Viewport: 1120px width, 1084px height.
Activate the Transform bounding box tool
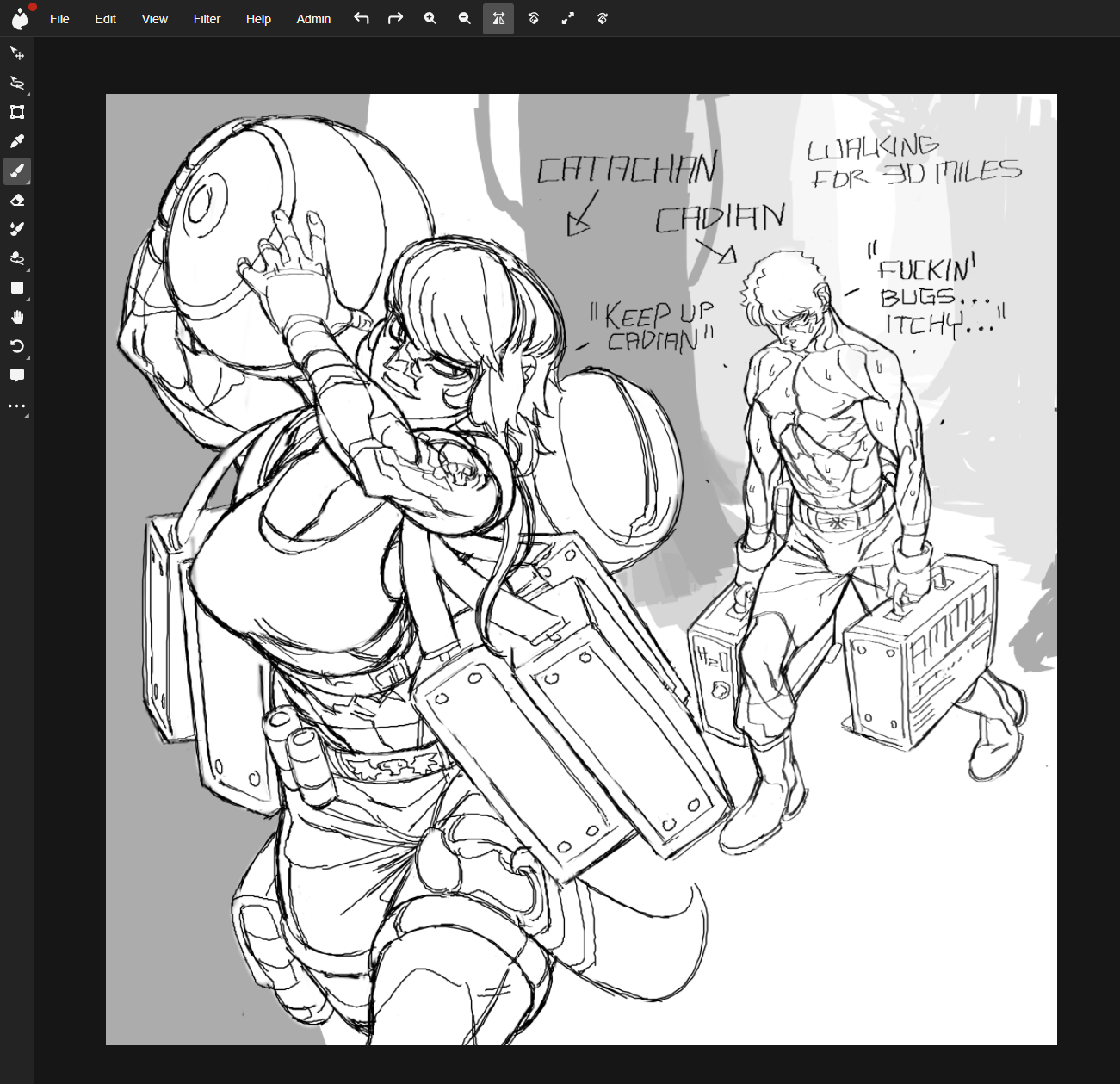pos(17,112)
